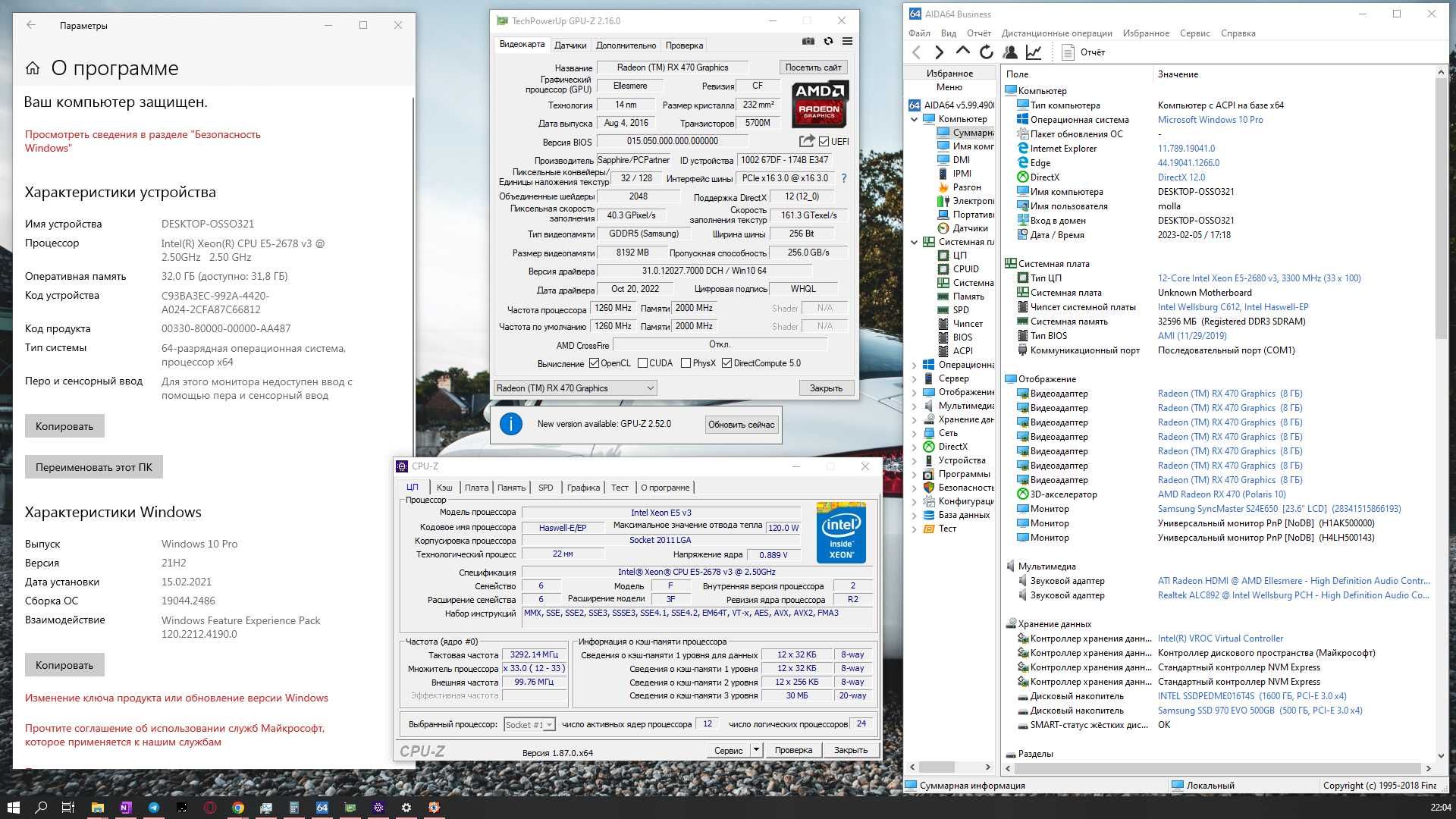Collapse the Компьютер tree node in AIDA64

(x=914, y=119)
